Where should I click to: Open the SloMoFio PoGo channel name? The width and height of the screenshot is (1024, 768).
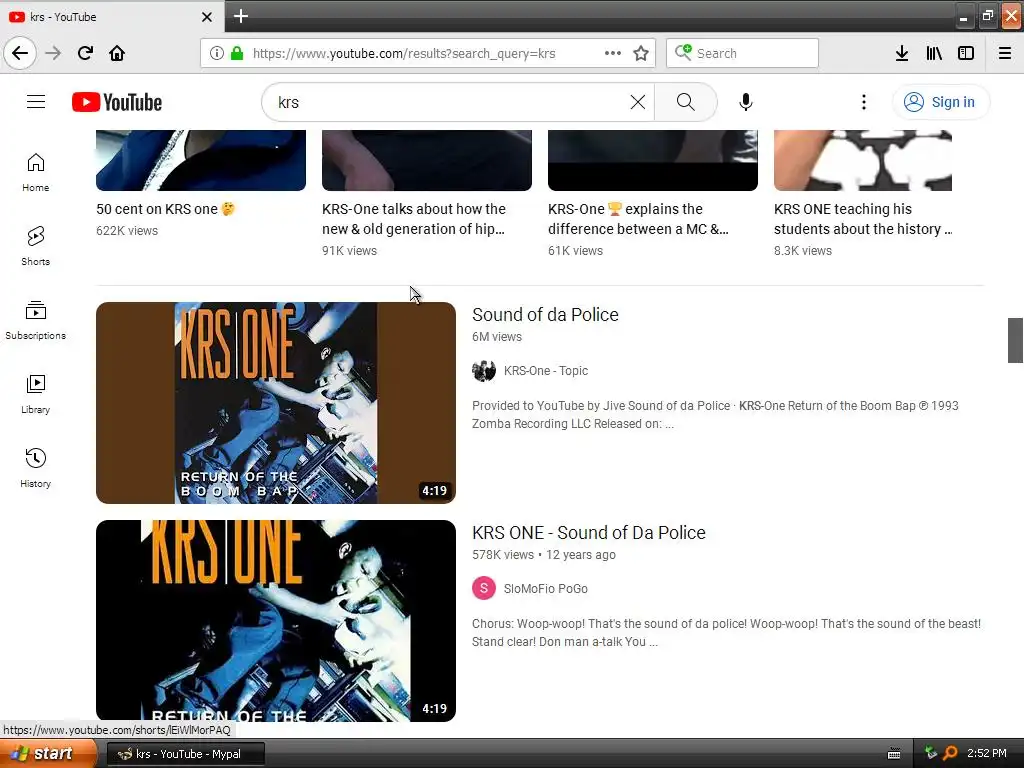pos(546,588)
